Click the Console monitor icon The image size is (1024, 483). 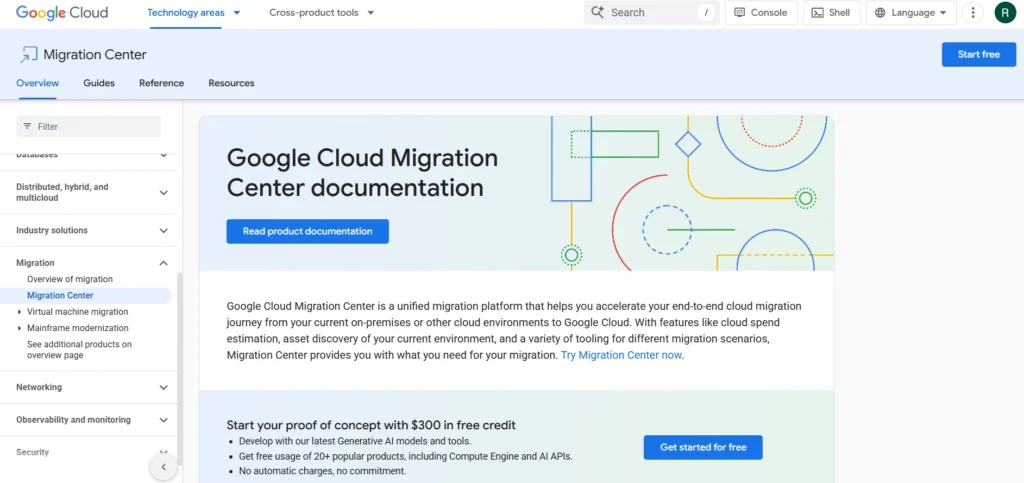coord(740,12)
